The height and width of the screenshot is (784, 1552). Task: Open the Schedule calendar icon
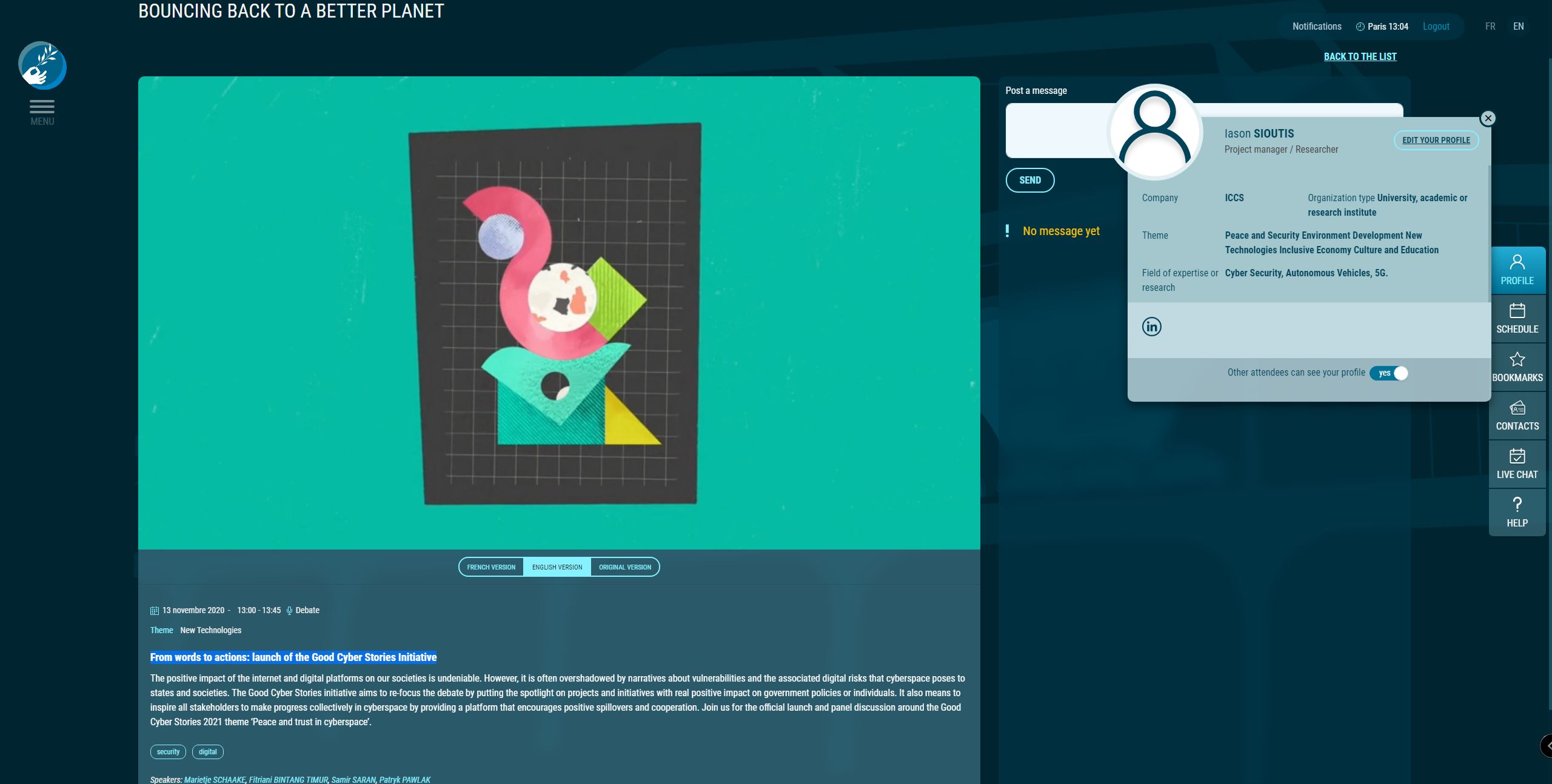point(1517,318)
